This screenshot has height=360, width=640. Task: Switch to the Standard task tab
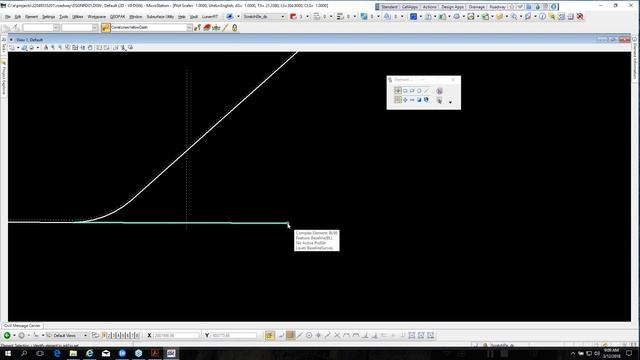[x=389, y=7]
